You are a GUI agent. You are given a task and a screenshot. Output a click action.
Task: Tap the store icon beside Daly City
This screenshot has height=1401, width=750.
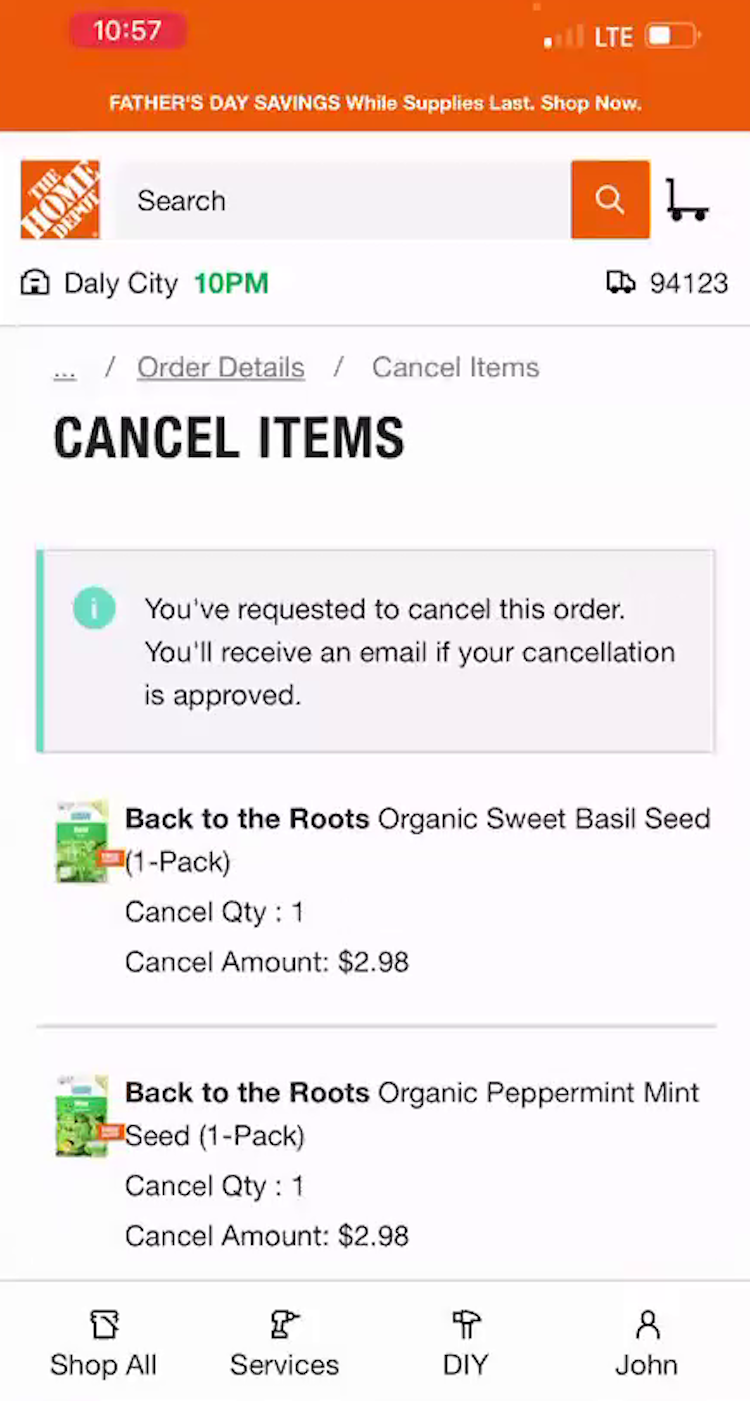(x=35, y=284)
